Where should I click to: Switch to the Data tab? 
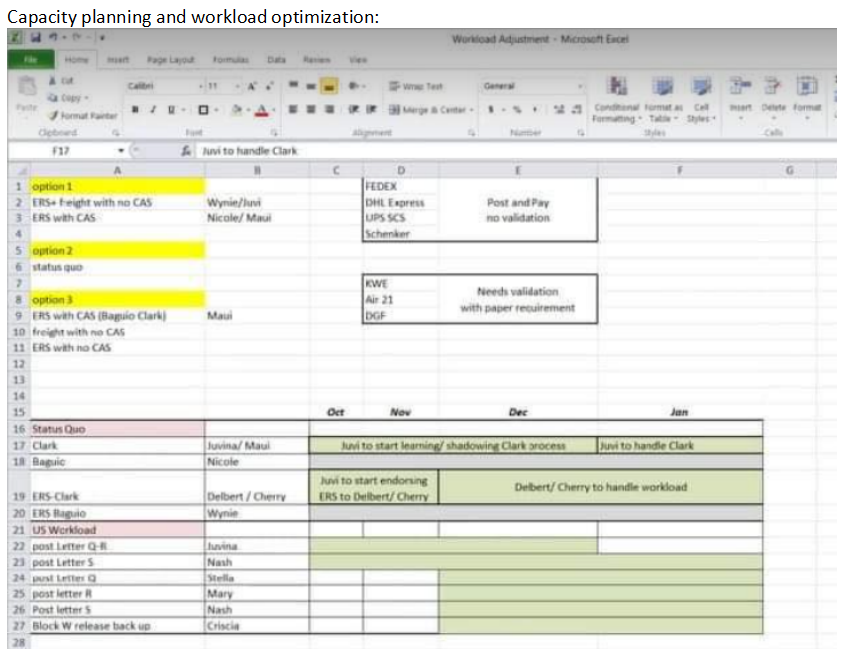[x=277, y=60]
